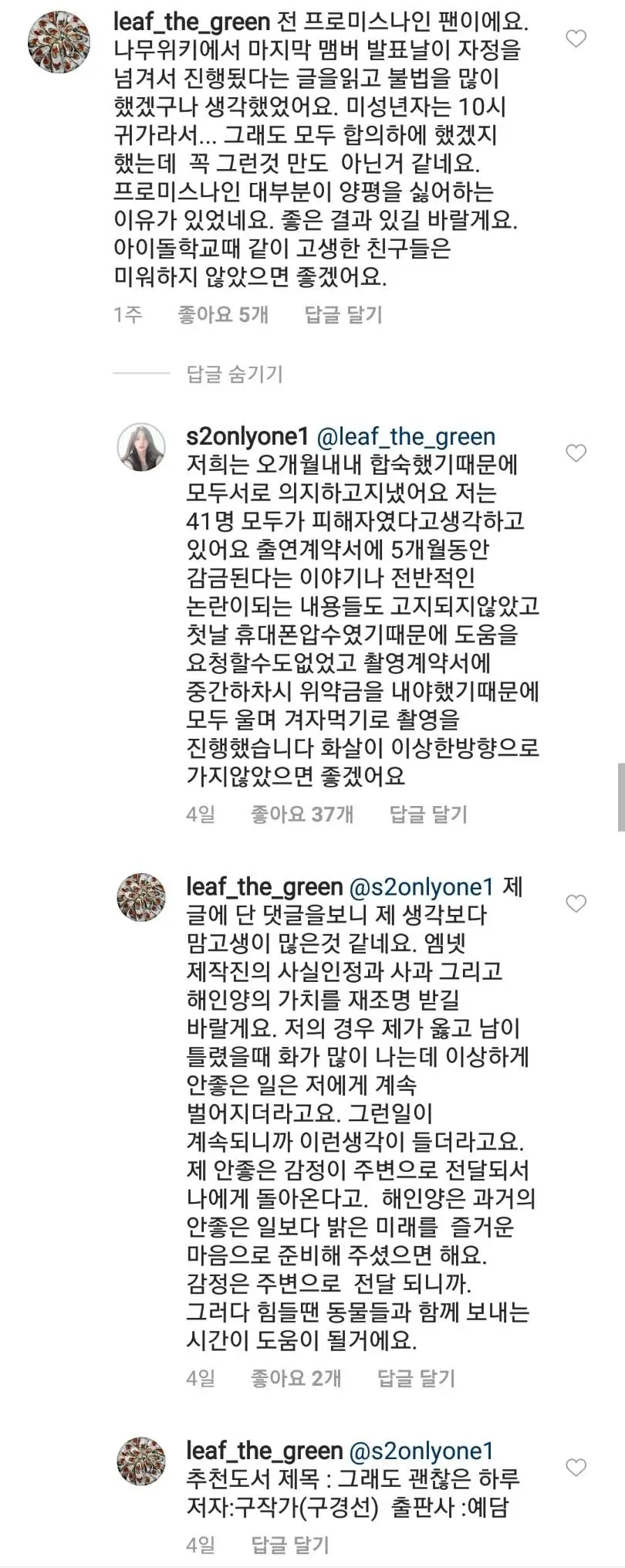Tap 답글 달기 under s2onlyone1's reply
Screen dimensions: 625x1568
pyautogui.click(x=427, y=814)
